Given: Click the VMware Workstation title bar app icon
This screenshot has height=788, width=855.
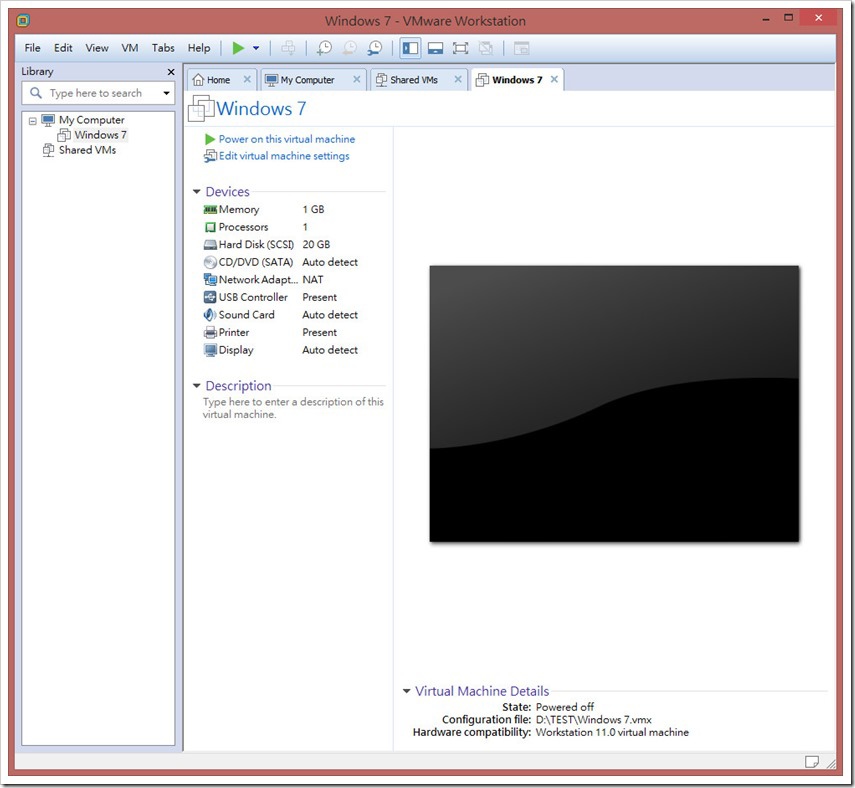Looking at the screenshot, I should point(23,21).
